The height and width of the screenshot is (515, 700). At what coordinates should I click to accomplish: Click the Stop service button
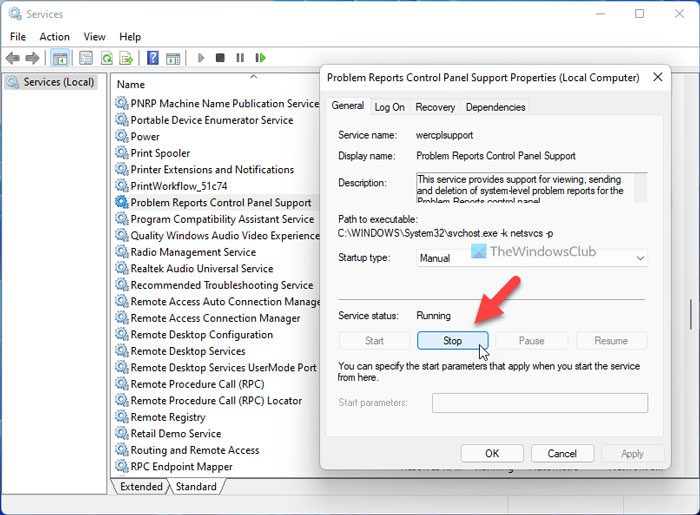(452, 341)
